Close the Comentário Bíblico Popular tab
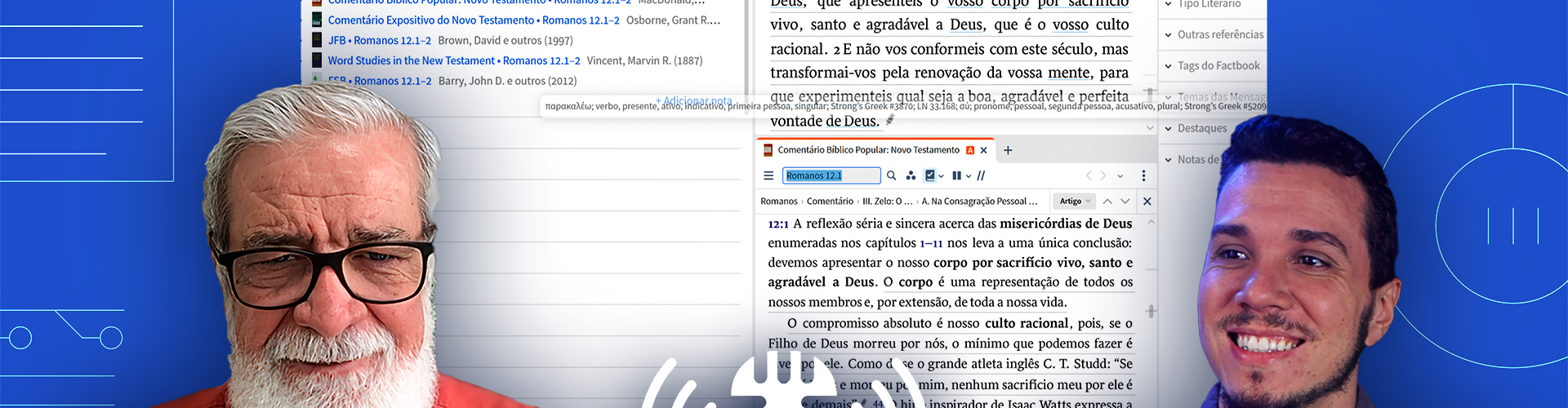 pos(983,150)
